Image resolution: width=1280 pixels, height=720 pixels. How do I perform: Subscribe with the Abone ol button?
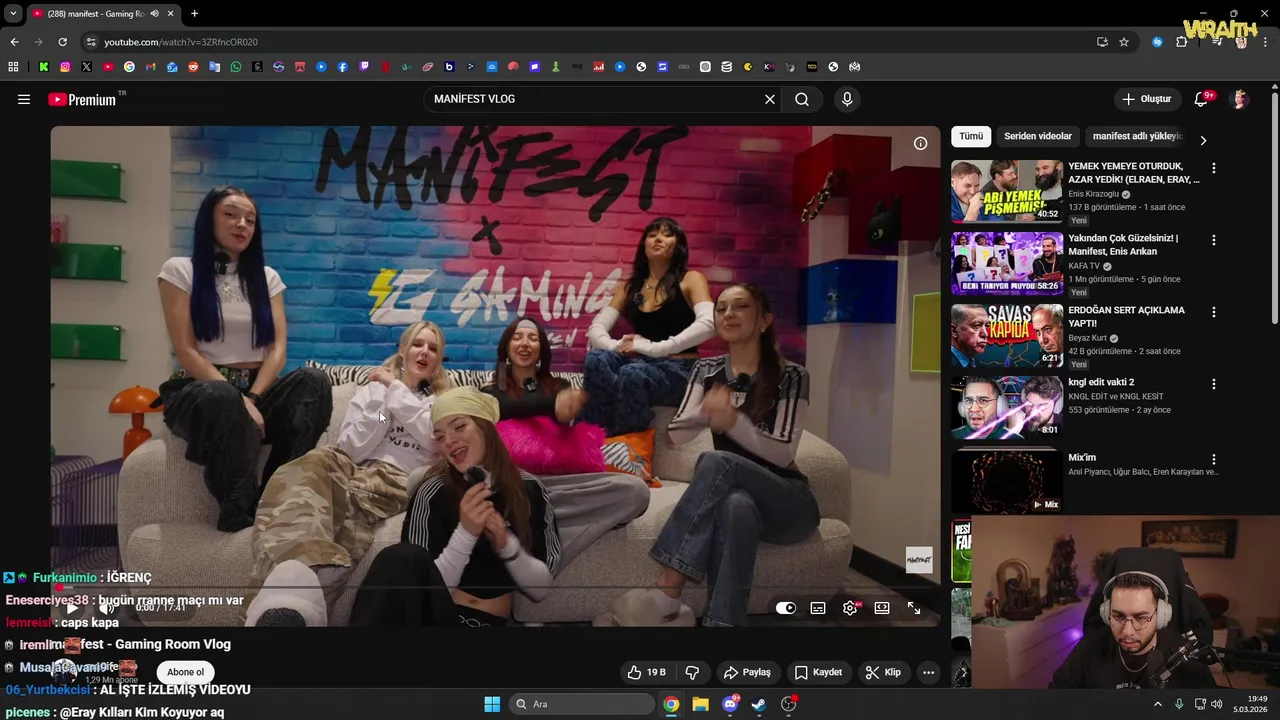point(185,672)
